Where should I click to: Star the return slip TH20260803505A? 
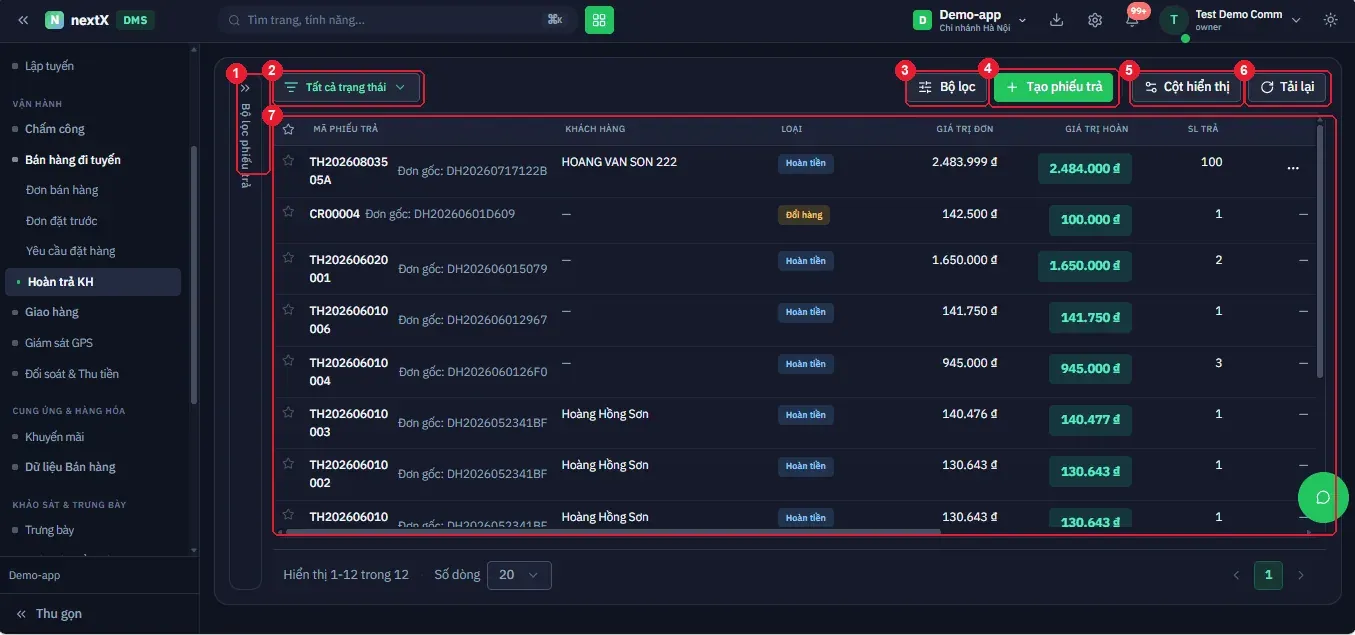[x=288, y=160]
